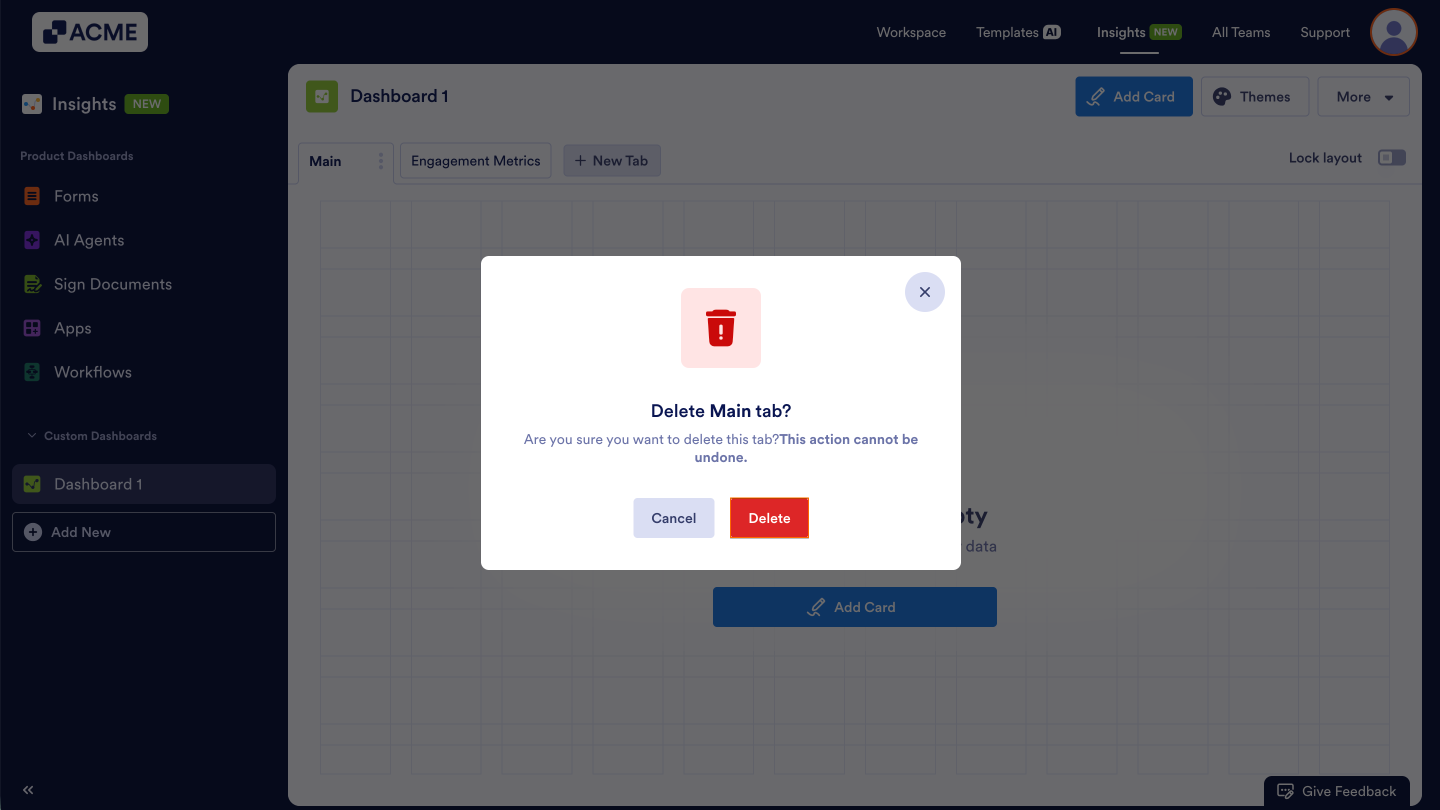The width and height of the screenshot is (1440, 810).
Task: Open Sign Documents in the sidebar
Action: coord(111,284)
